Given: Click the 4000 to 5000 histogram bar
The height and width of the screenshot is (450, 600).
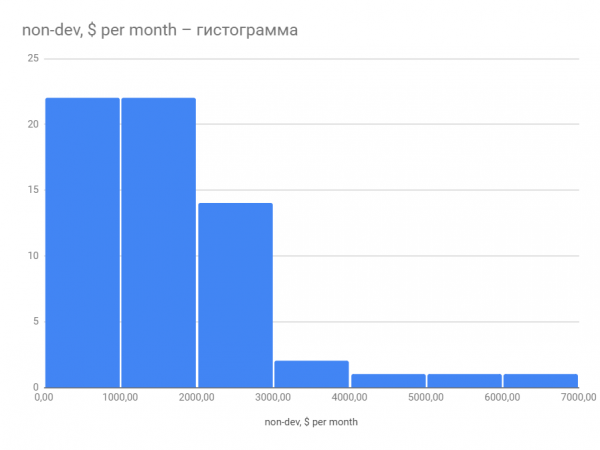Looking at the screenshot, I should (388, 381).
